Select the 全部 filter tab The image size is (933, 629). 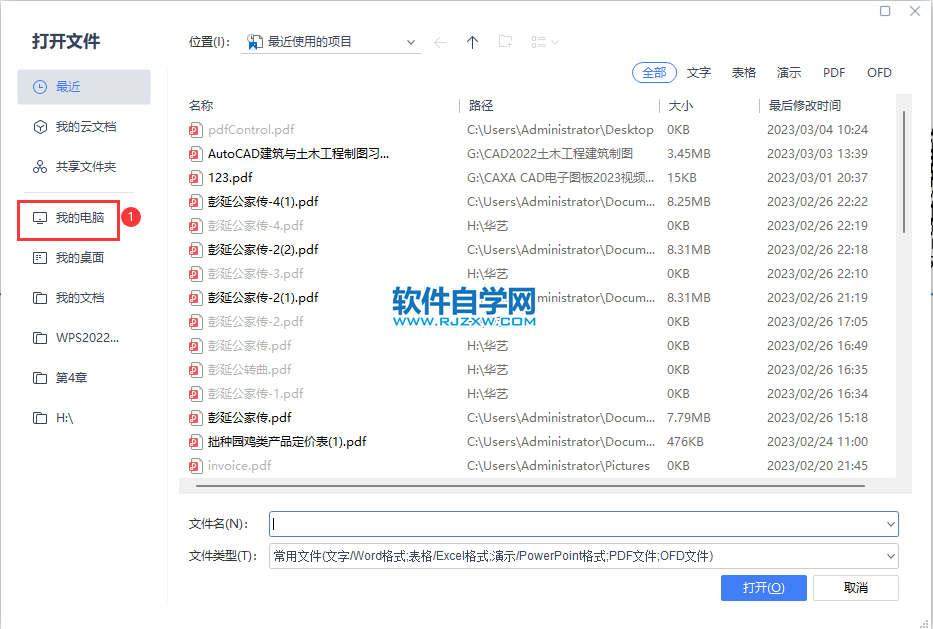(654, 72)
